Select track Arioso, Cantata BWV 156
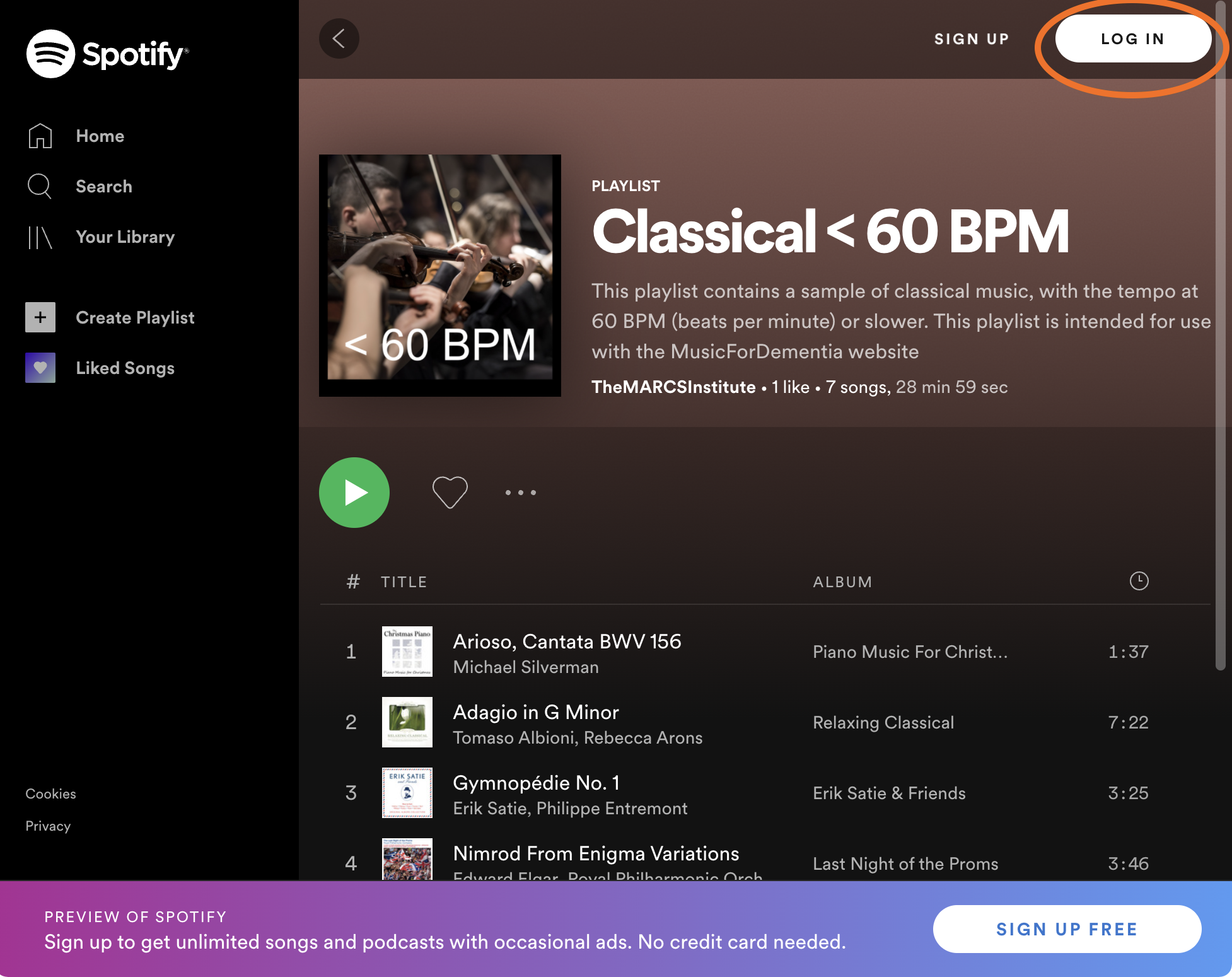Image resolution: width=1232 pixels, height=977 pixels. click(567, 641)
